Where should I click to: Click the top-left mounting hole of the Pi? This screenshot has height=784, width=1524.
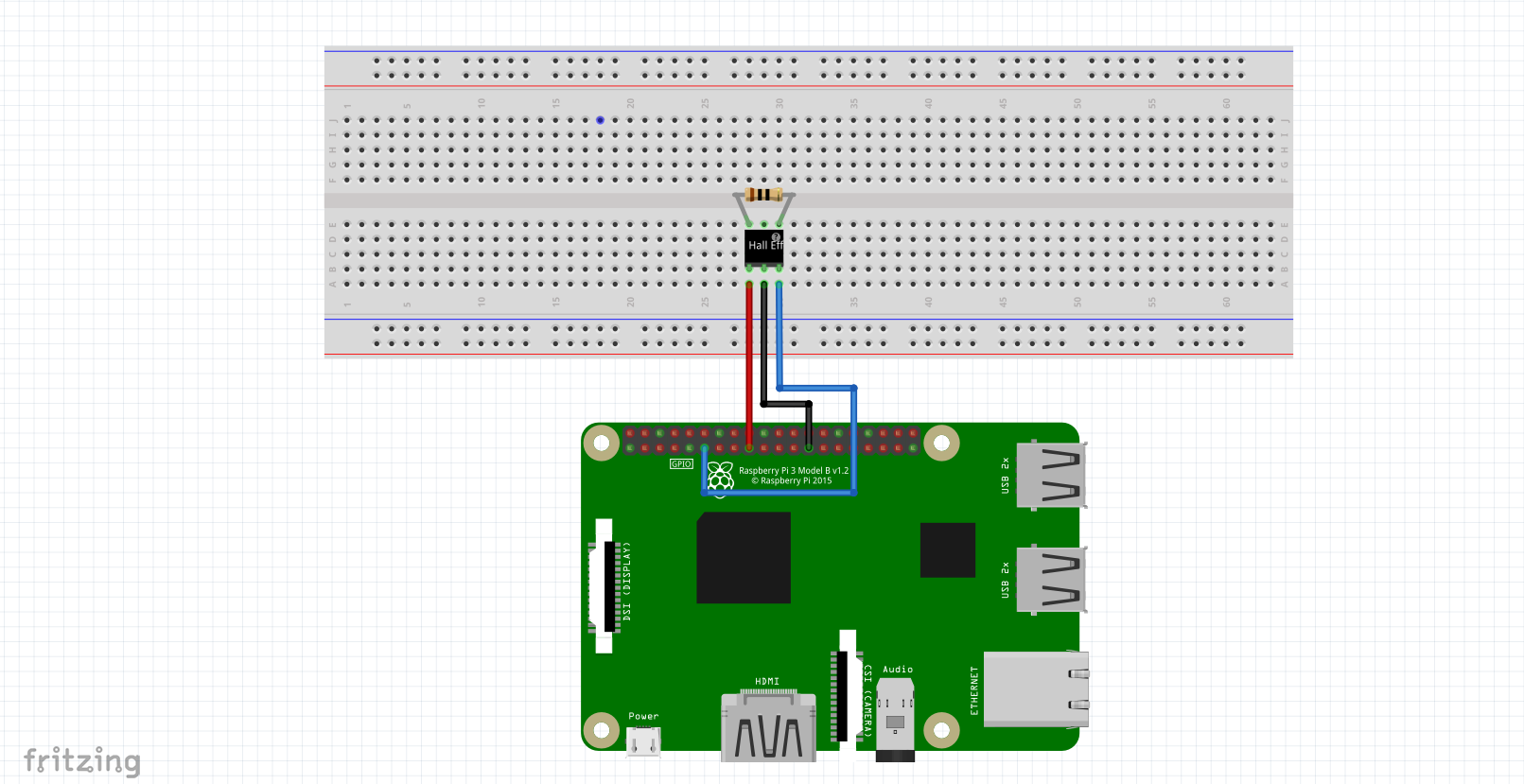[602, 443]
